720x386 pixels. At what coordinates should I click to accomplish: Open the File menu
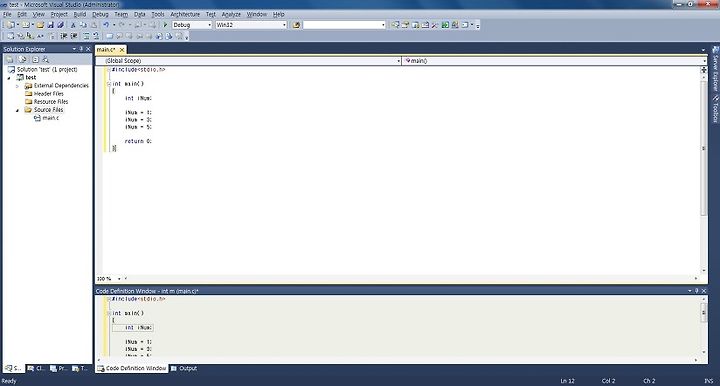pos(7,14)
